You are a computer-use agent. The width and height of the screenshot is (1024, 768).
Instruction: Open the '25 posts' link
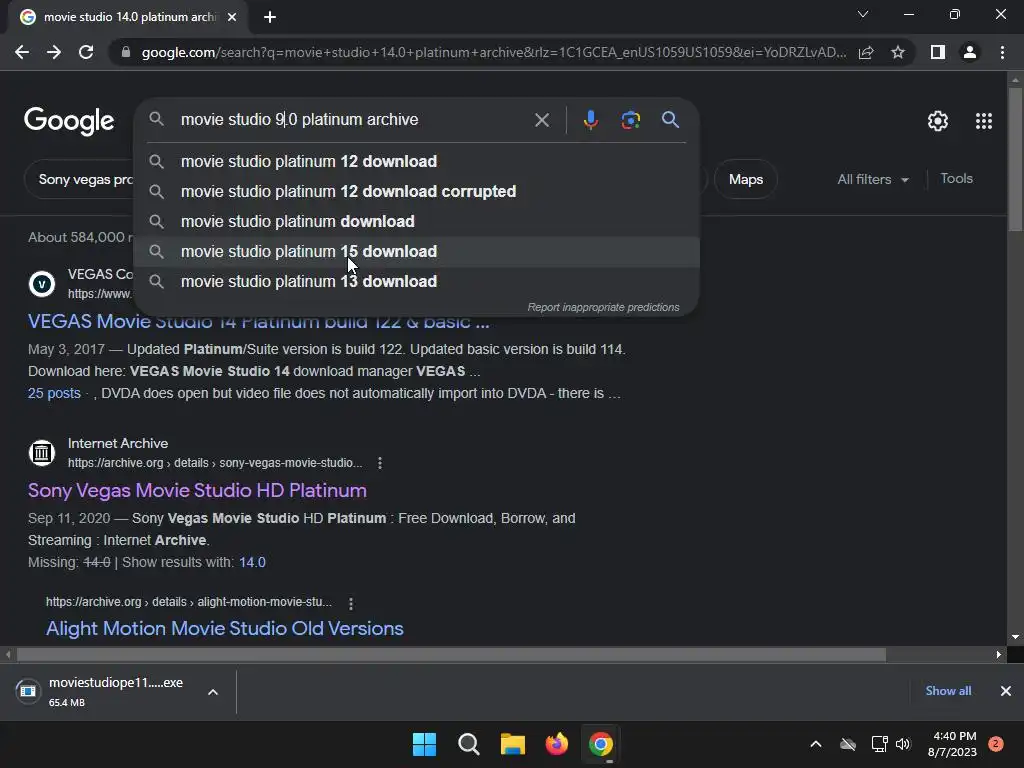pyautogui.click(x=54, y=393)
